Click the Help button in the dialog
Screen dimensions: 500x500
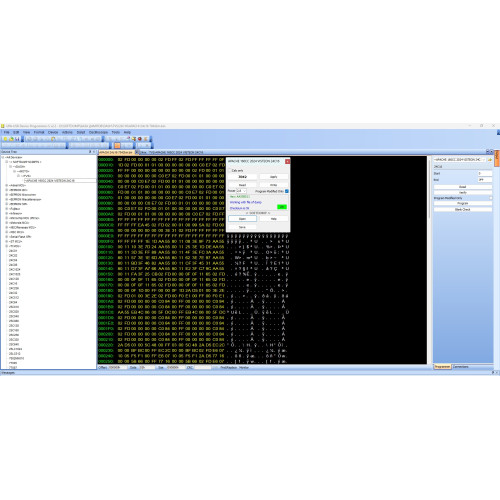click(x=274, y=219)
